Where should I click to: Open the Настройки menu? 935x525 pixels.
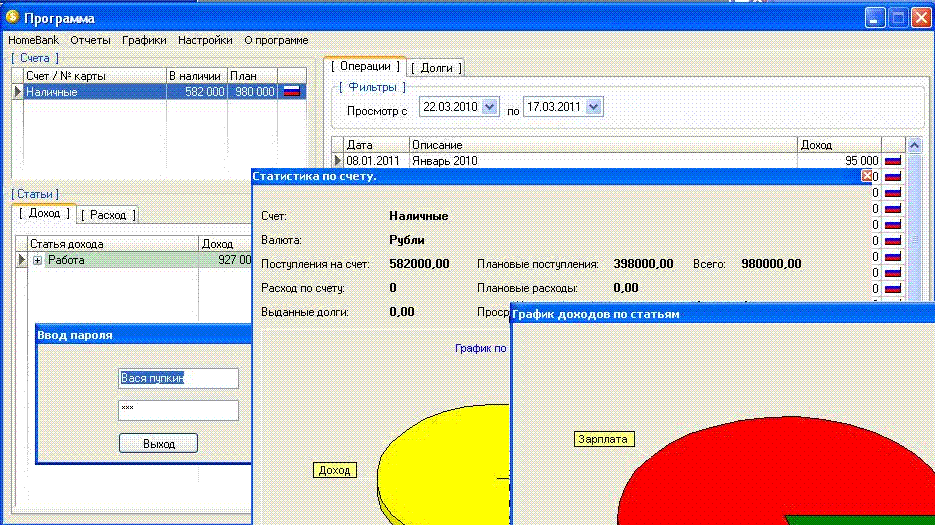click(205, 40)
